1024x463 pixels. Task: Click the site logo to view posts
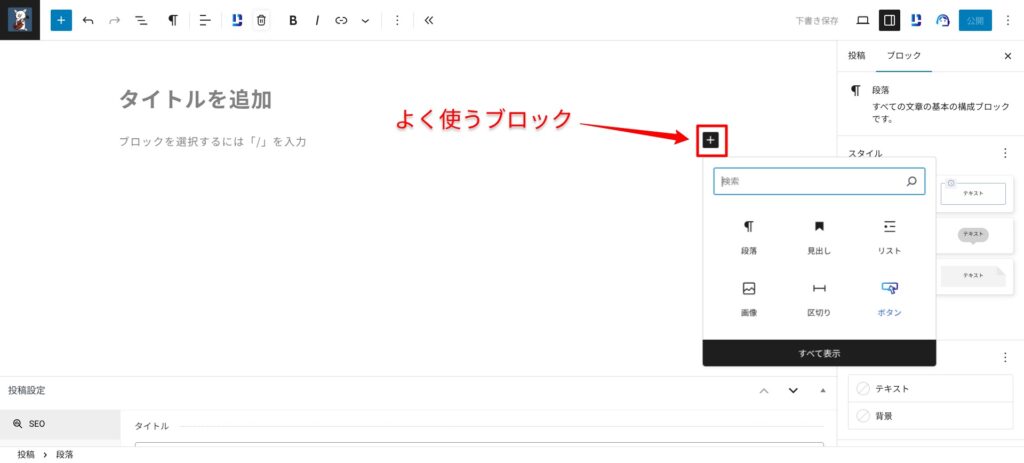point(20,20)
